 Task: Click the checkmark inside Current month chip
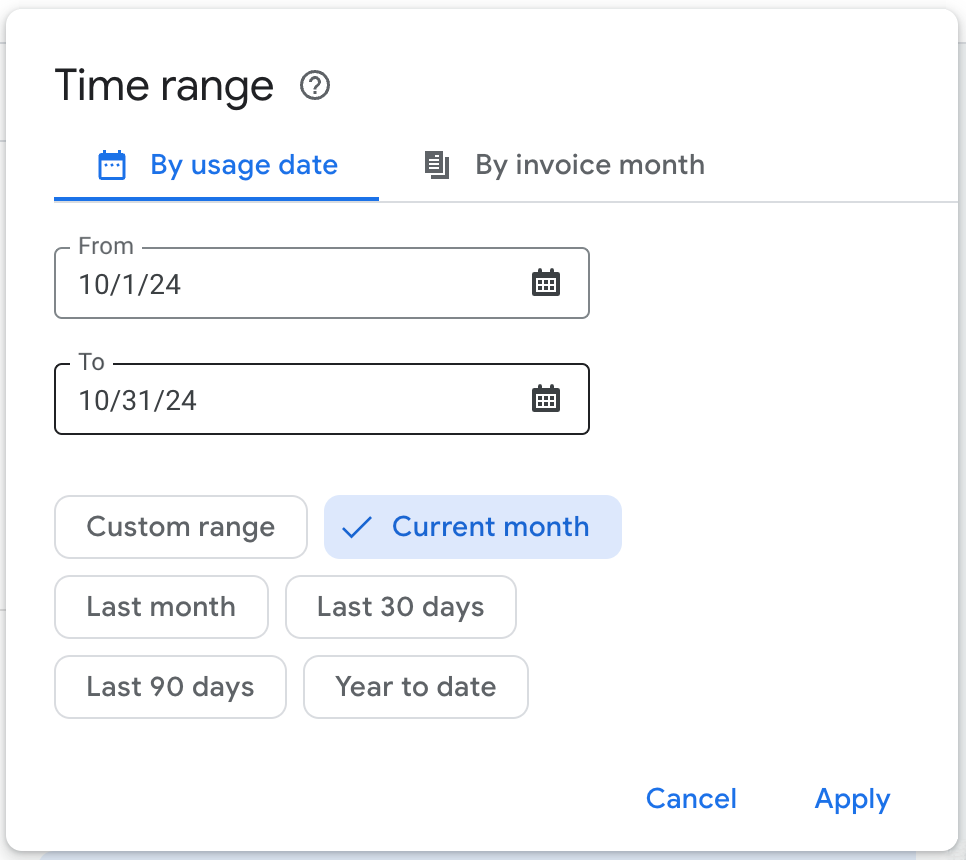356,527
